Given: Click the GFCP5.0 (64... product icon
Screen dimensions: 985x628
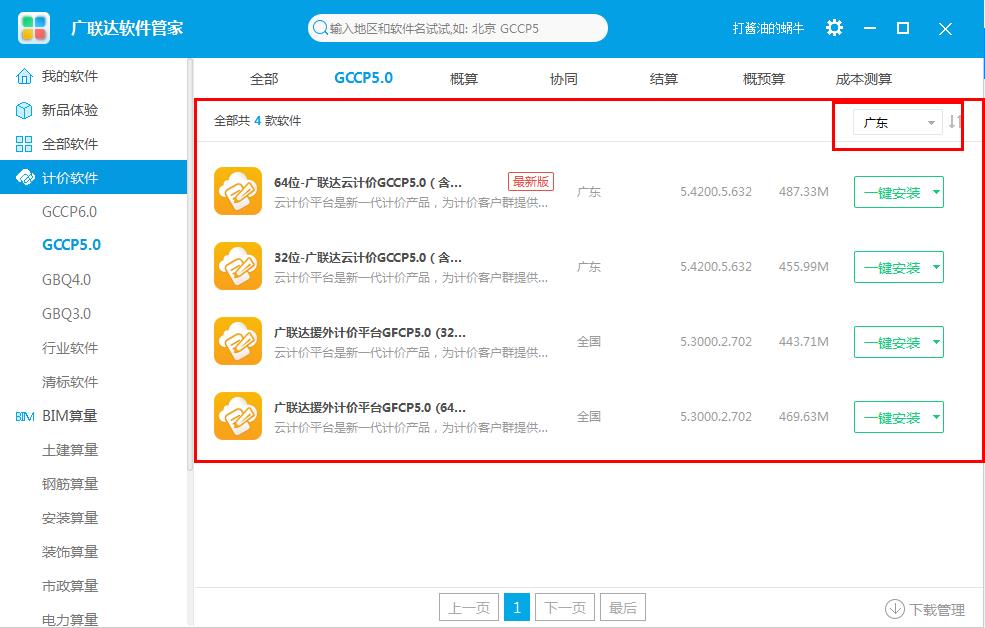Looking at the screenshot, I should click(237, 416).
